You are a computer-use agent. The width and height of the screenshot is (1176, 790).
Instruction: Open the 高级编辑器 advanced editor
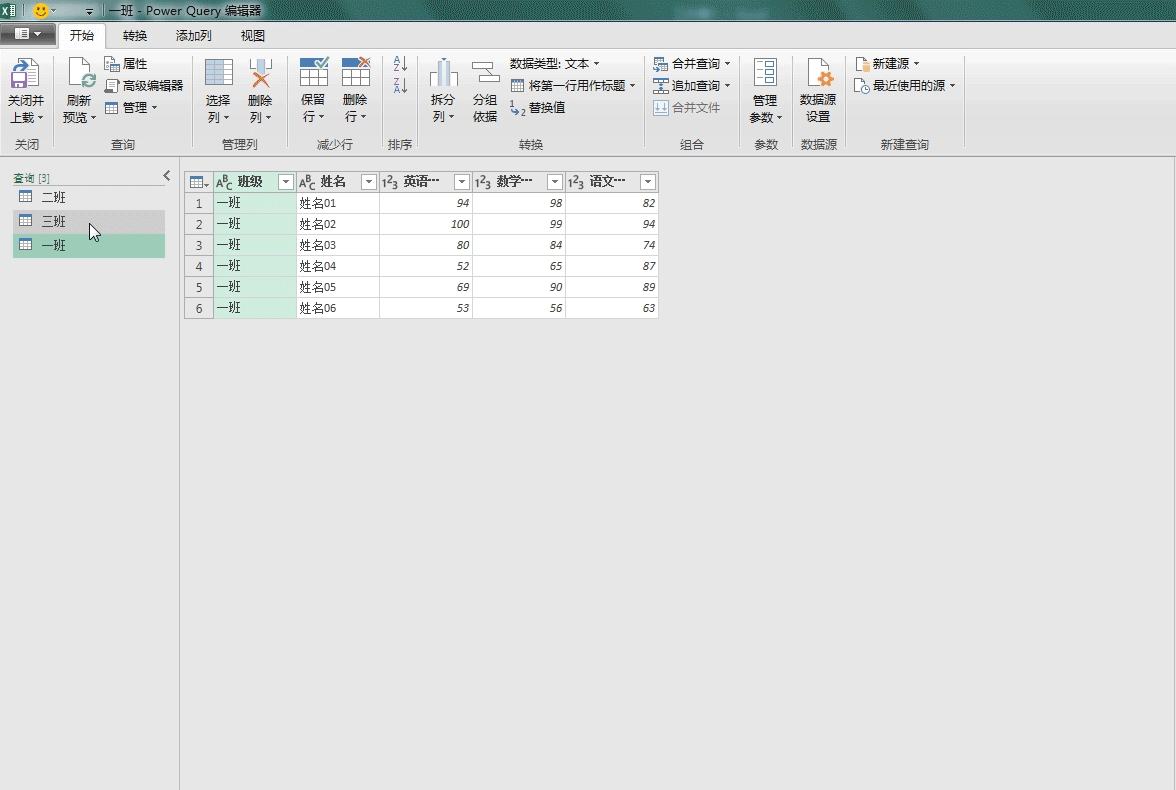click(144, 86)
